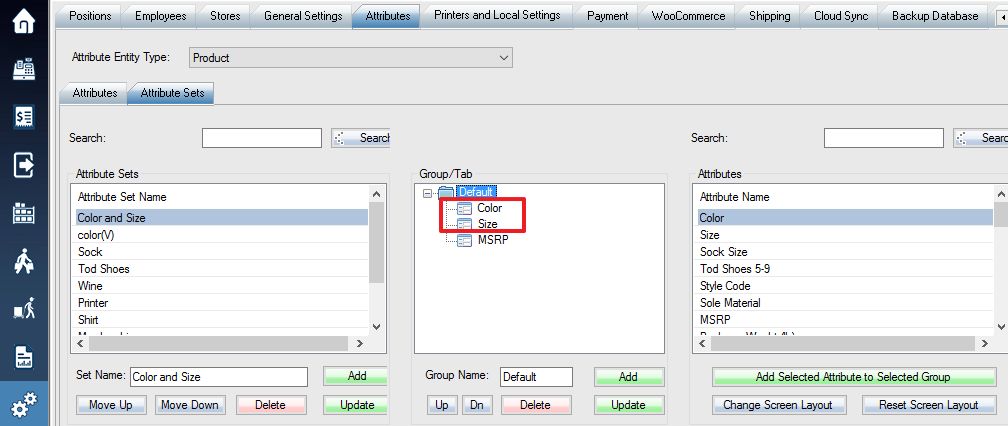Click the Group Name input field
This screenshot has height=426, width=1008.
tap(536, 377)
